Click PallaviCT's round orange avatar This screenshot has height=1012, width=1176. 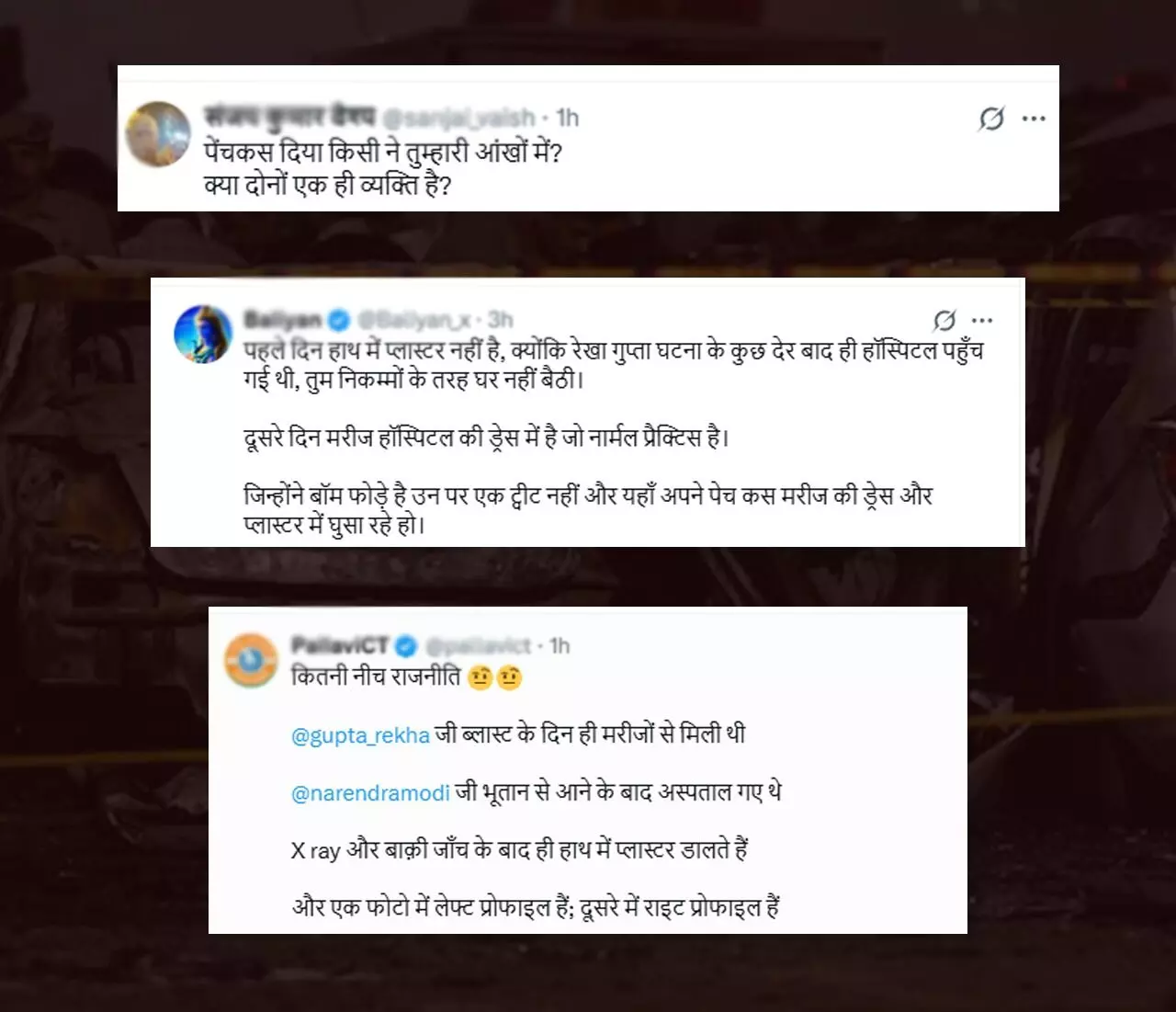[x=251, y=660]
